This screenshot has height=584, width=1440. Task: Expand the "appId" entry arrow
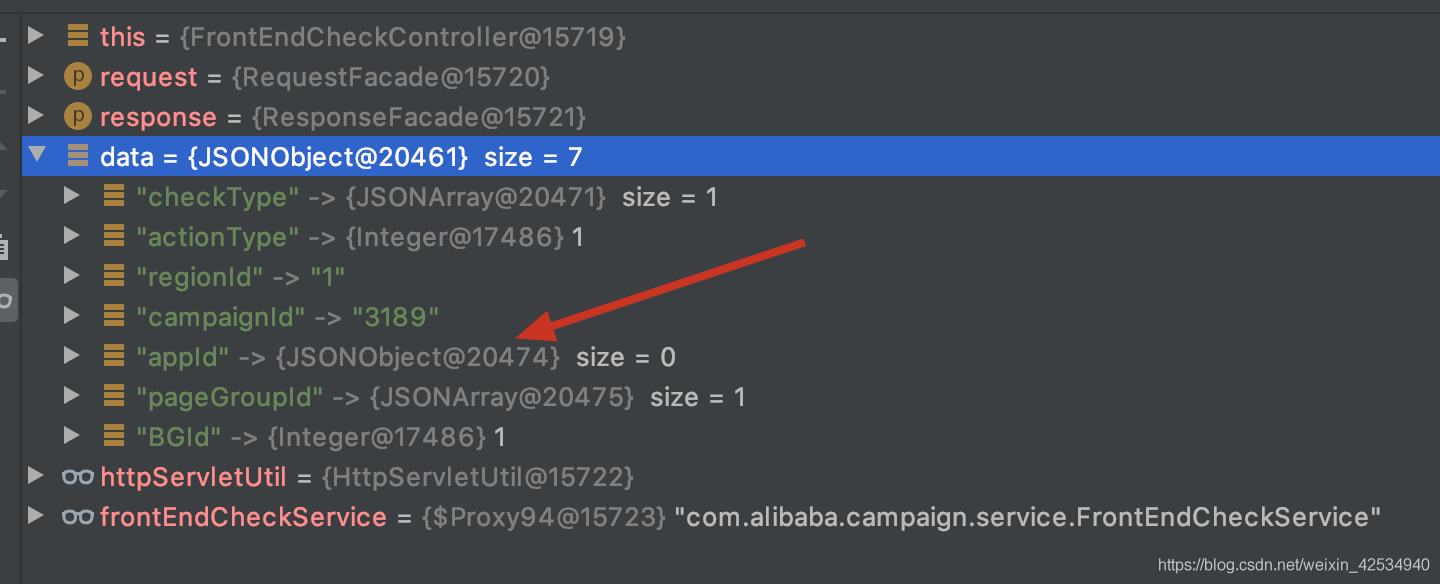71,356
